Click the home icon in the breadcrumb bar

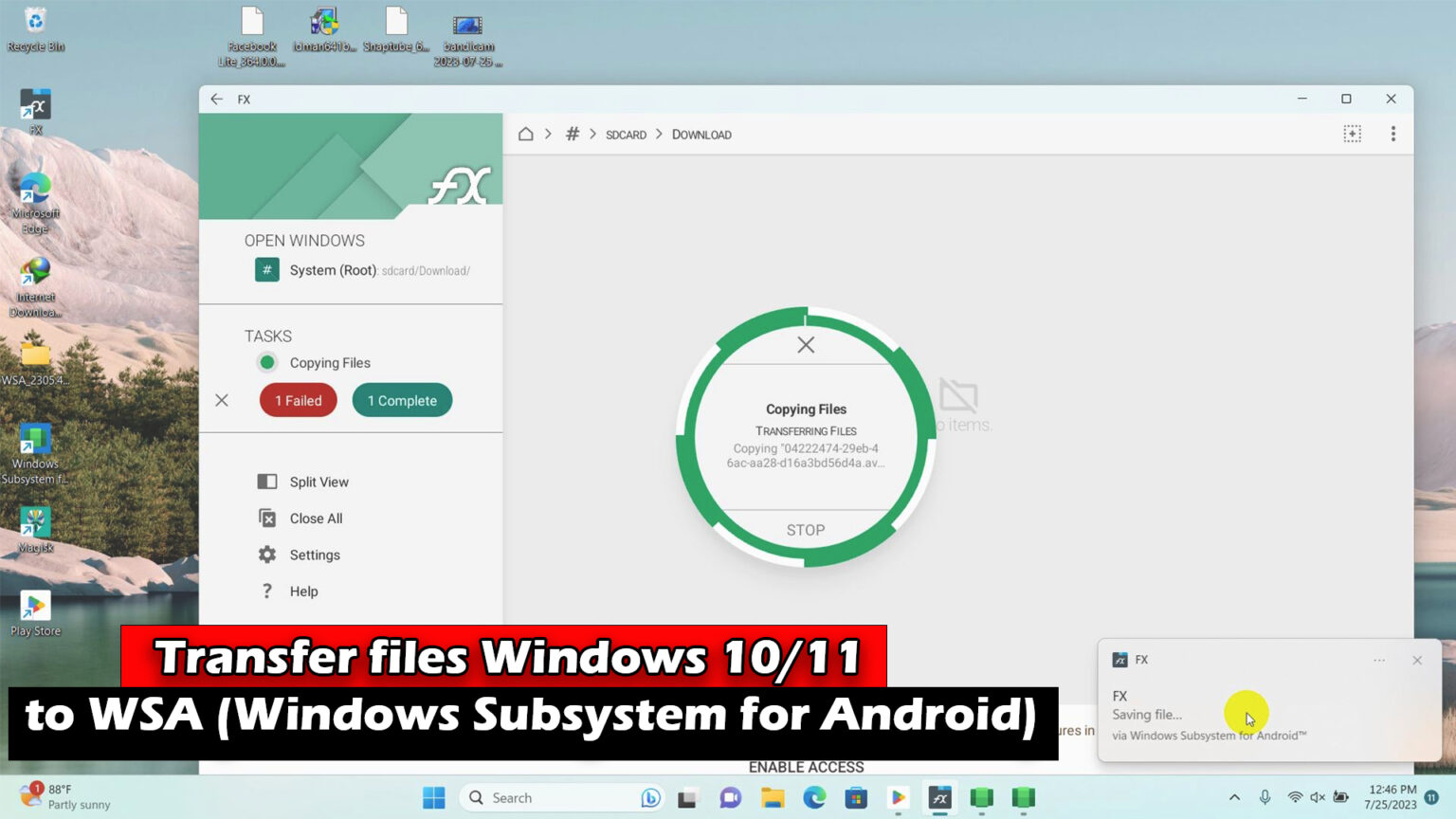526,134
